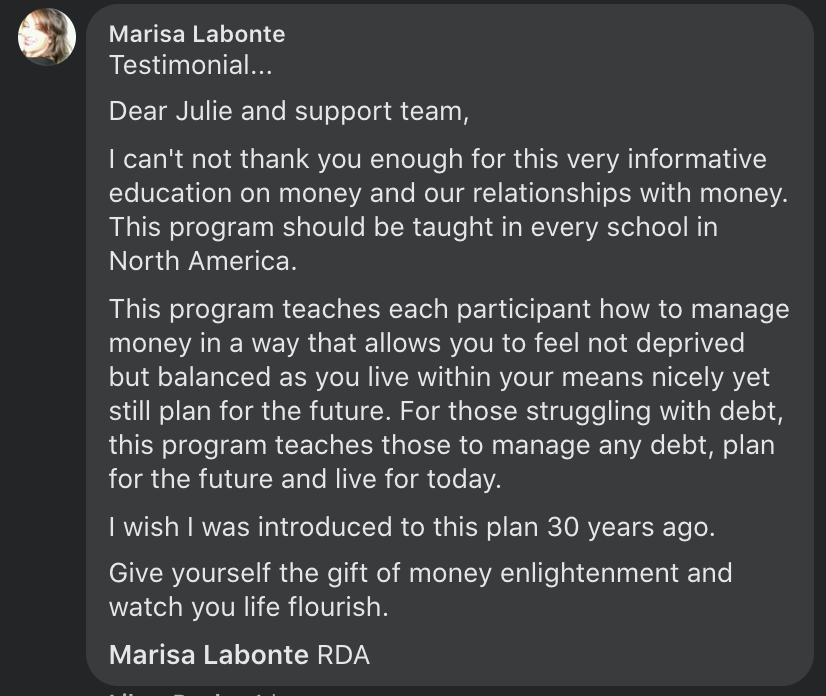826x696 pixels.
Task: Click the line starting 'but balanced as you live'
Action: 439,377
